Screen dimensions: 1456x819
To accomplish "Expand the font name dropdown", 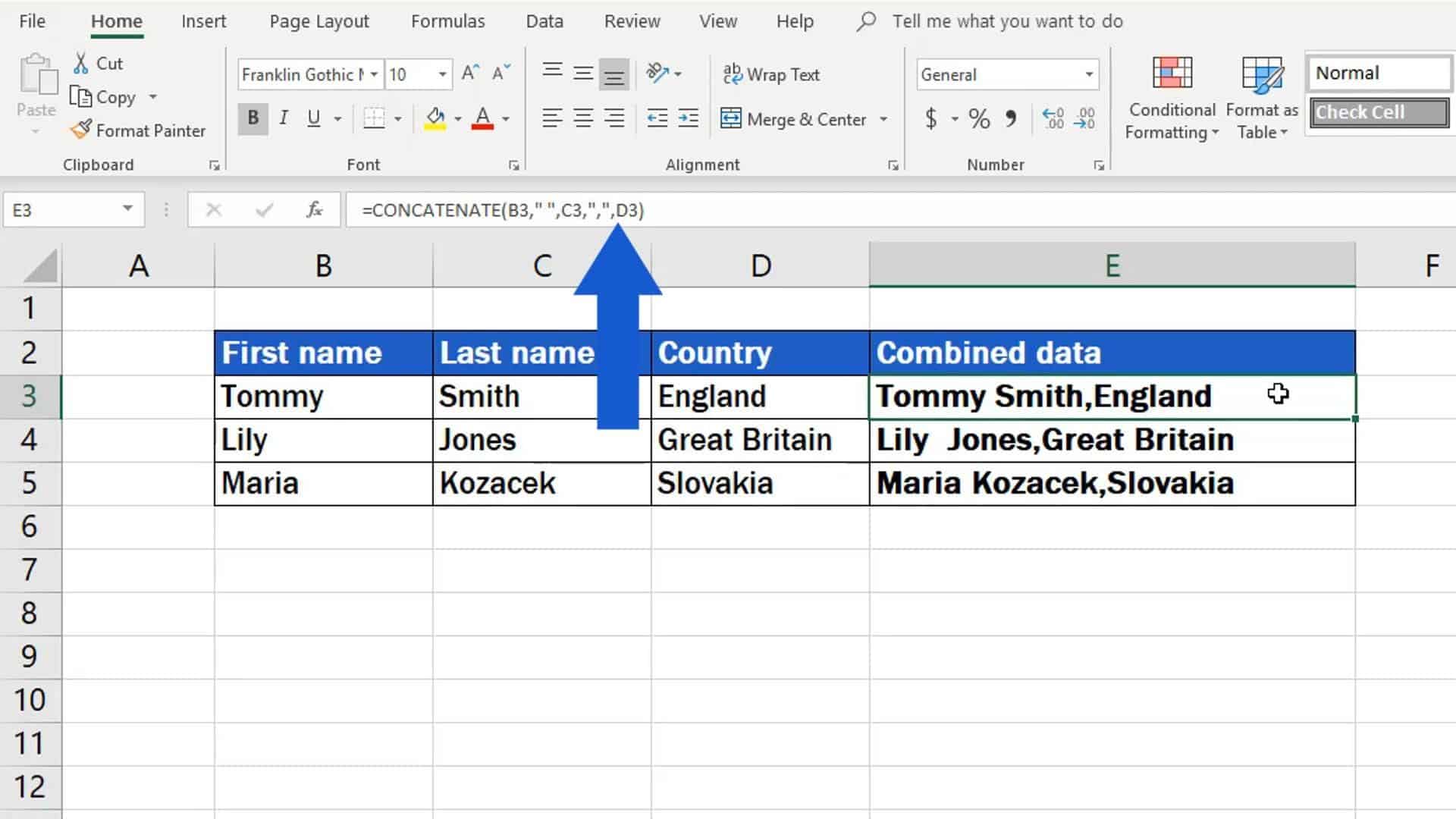I will [374, 75].
